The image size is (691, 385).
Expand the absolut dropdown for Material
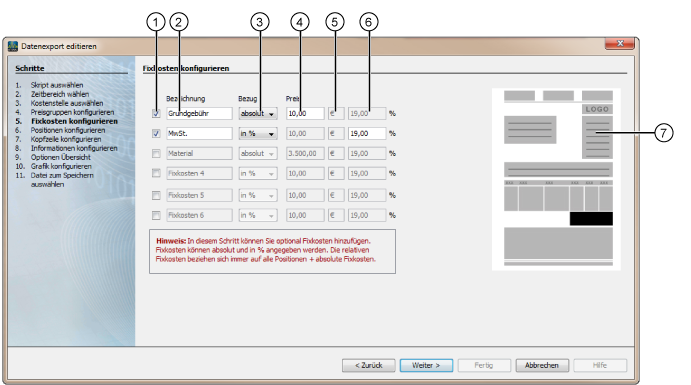click(x=258, y=153)
